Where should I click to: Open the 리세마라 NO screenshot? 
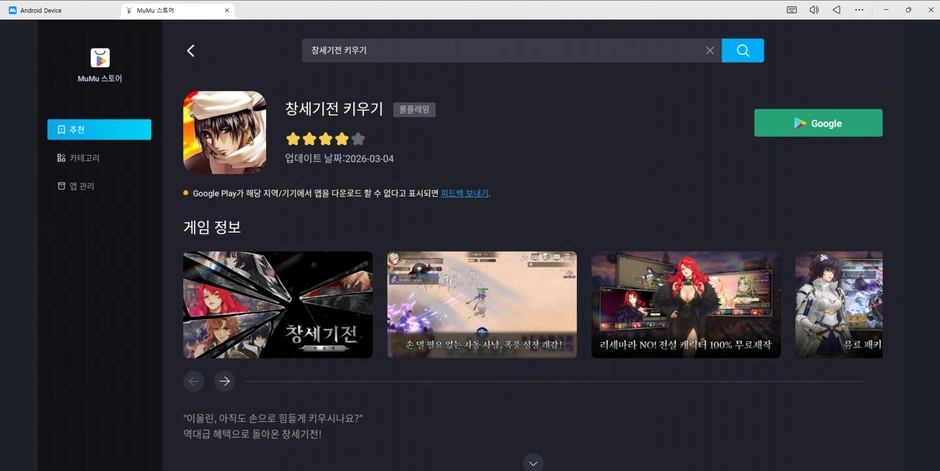coord(686,304)
